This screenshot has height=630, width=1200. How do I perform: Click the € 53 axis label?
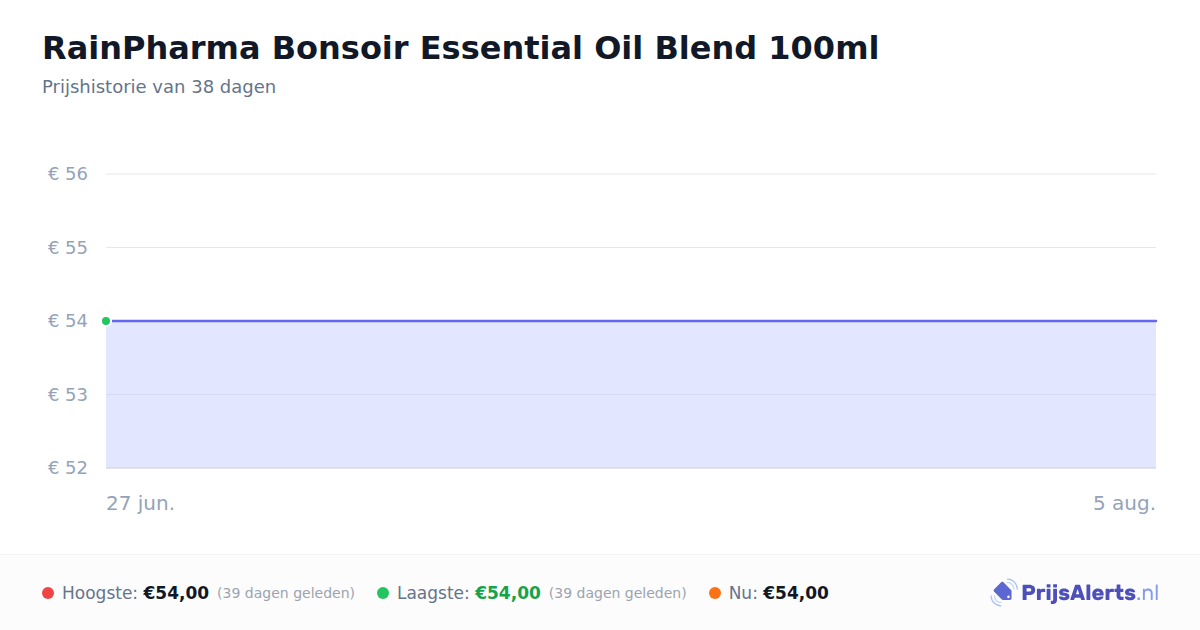pyautogui.click(x=68, y=394)
